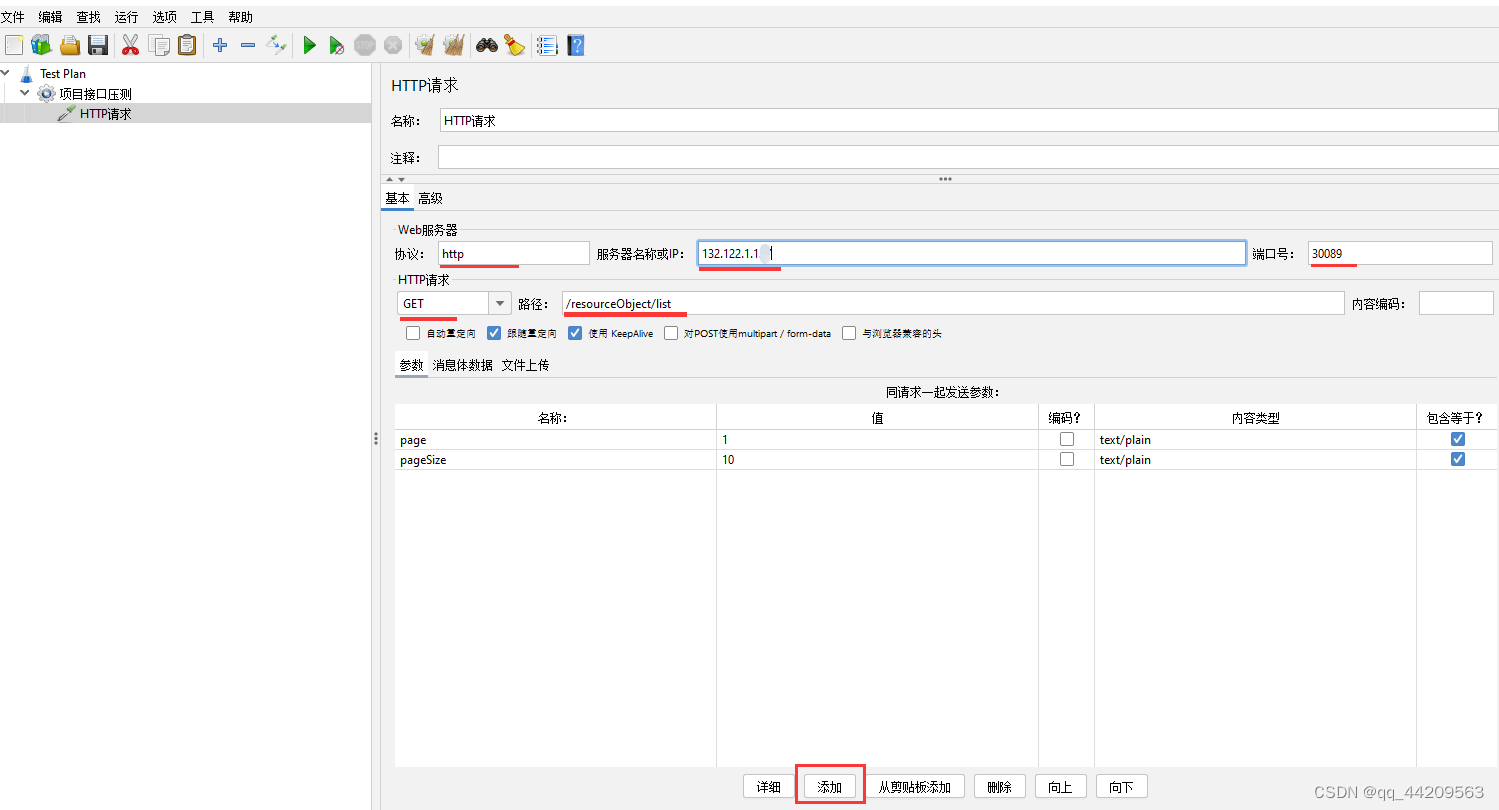Viewport: 1499px width, 810px height.
Task: Open the 选项 menu
Action: point(165,17)
